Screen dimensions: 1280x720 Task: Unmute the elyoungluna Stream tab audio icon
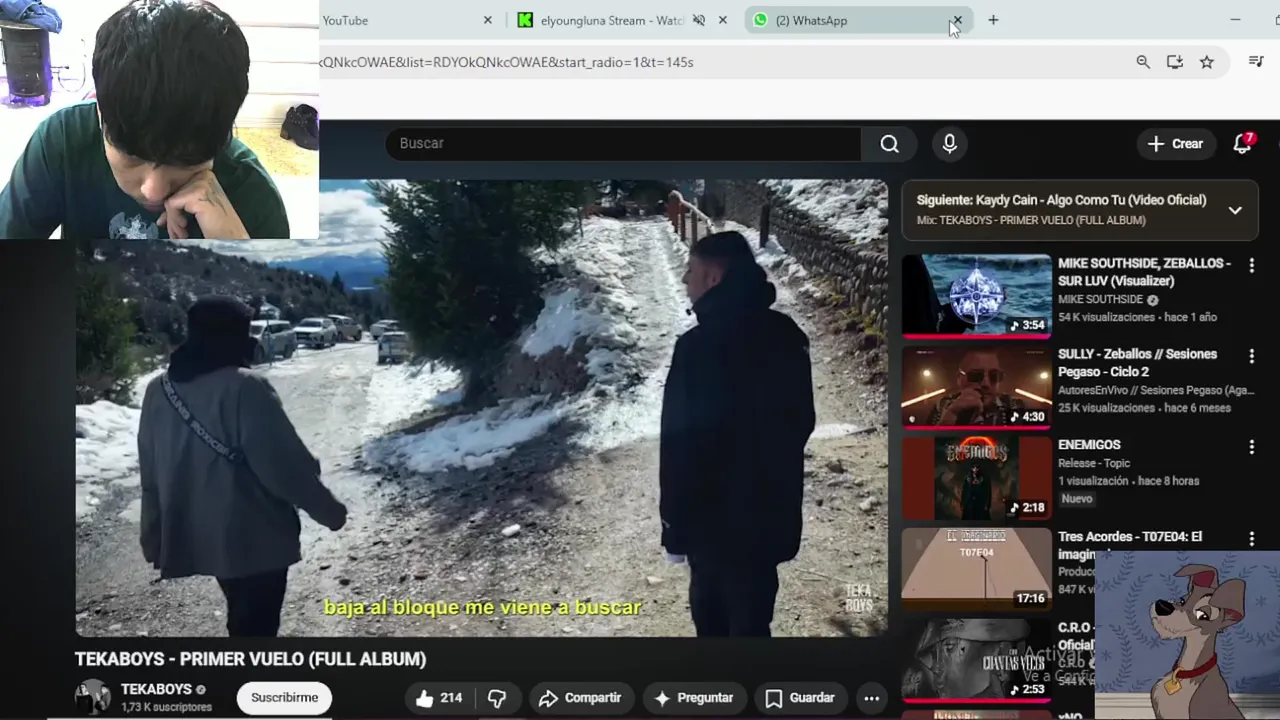[x=699, y=20]
